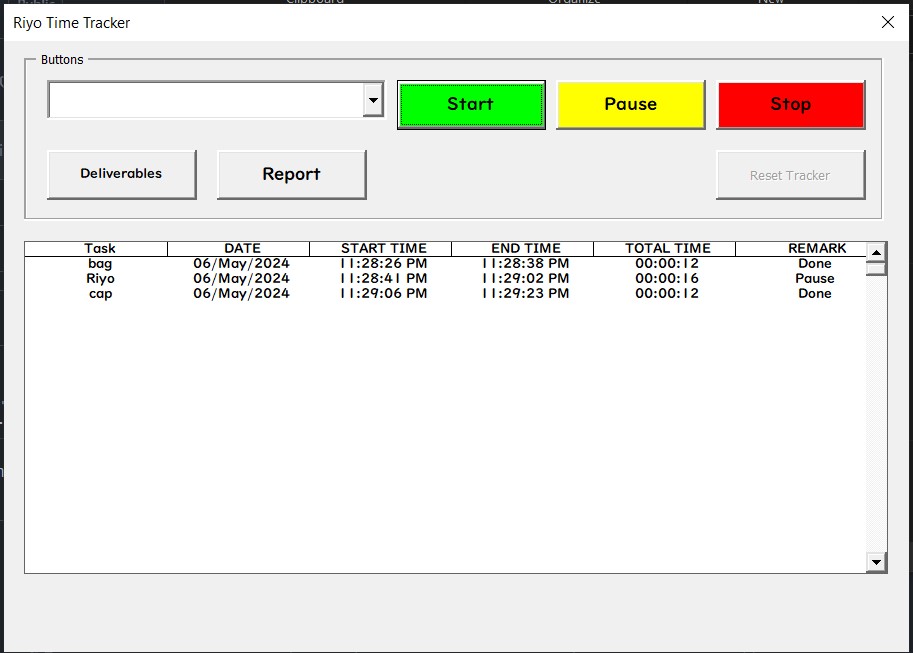Click the green Start button

point(471,105)
